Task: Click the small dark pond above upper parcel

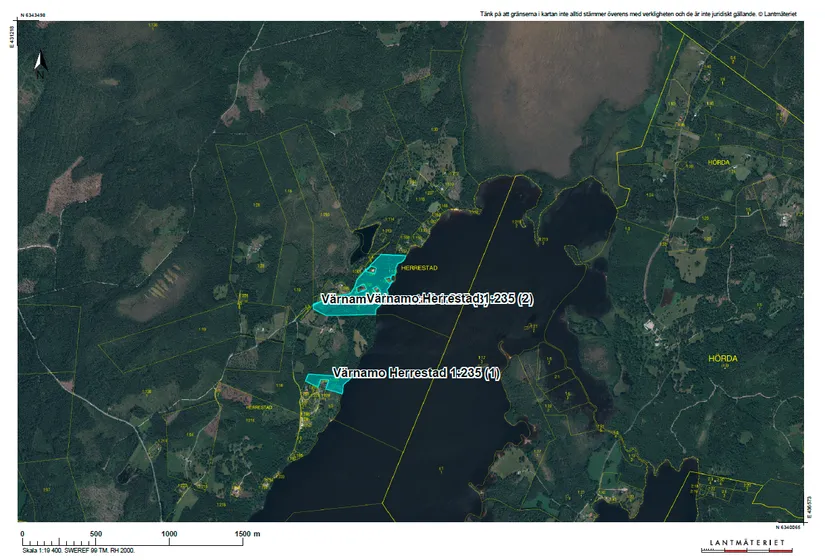Action: click(365, 240)
